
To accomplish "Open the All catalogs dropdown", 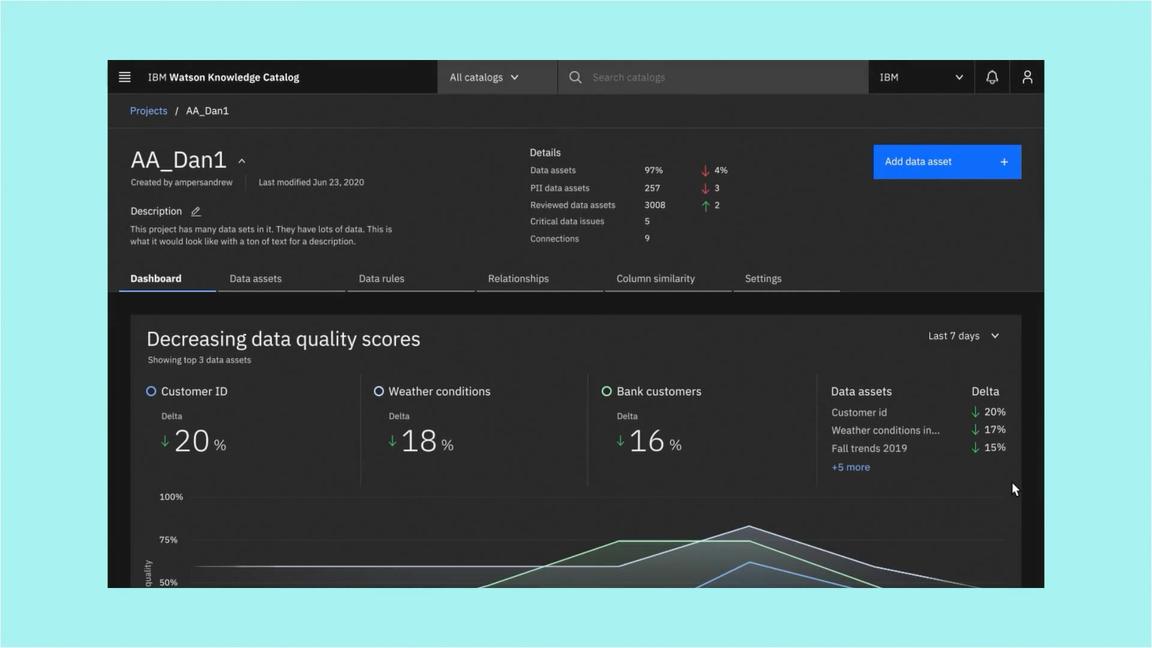I will [x=485, y=77].
